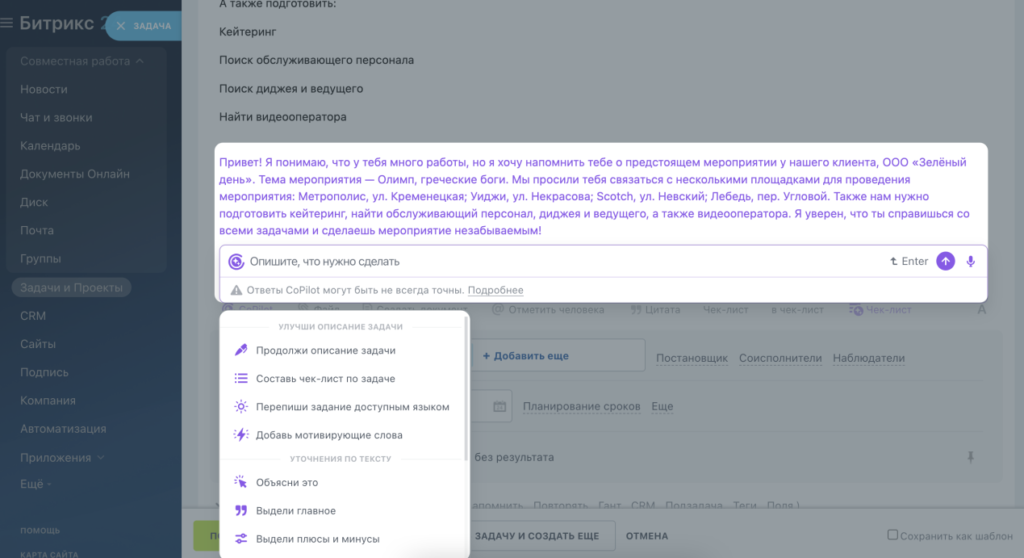1024x558 pixels.
Task: Activate the microphone voice input icon
Action: click(x=970, y=261)
